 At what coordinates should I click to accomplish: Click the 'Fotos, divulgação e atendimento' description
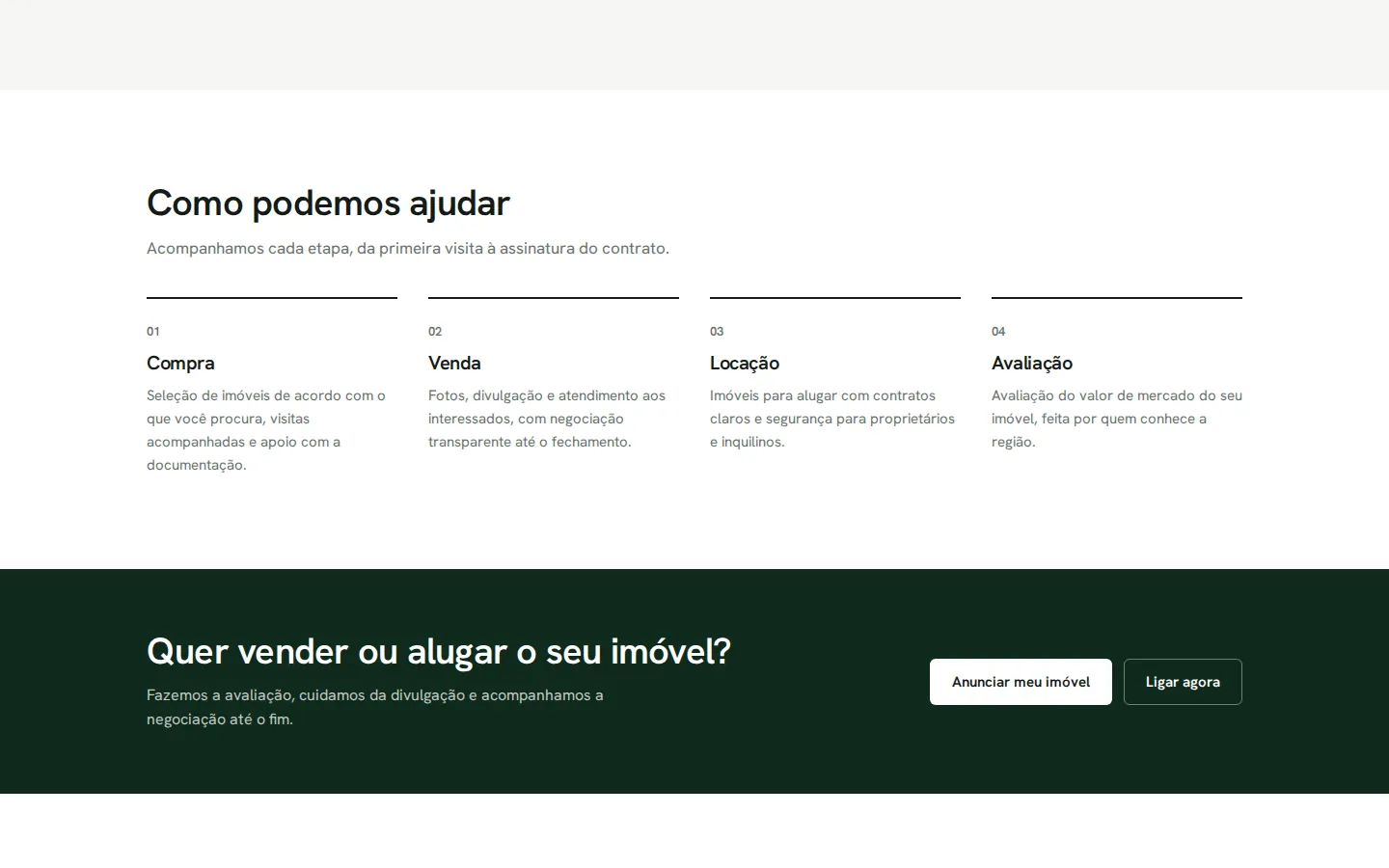pyautogui.click(x=547, y=419)
